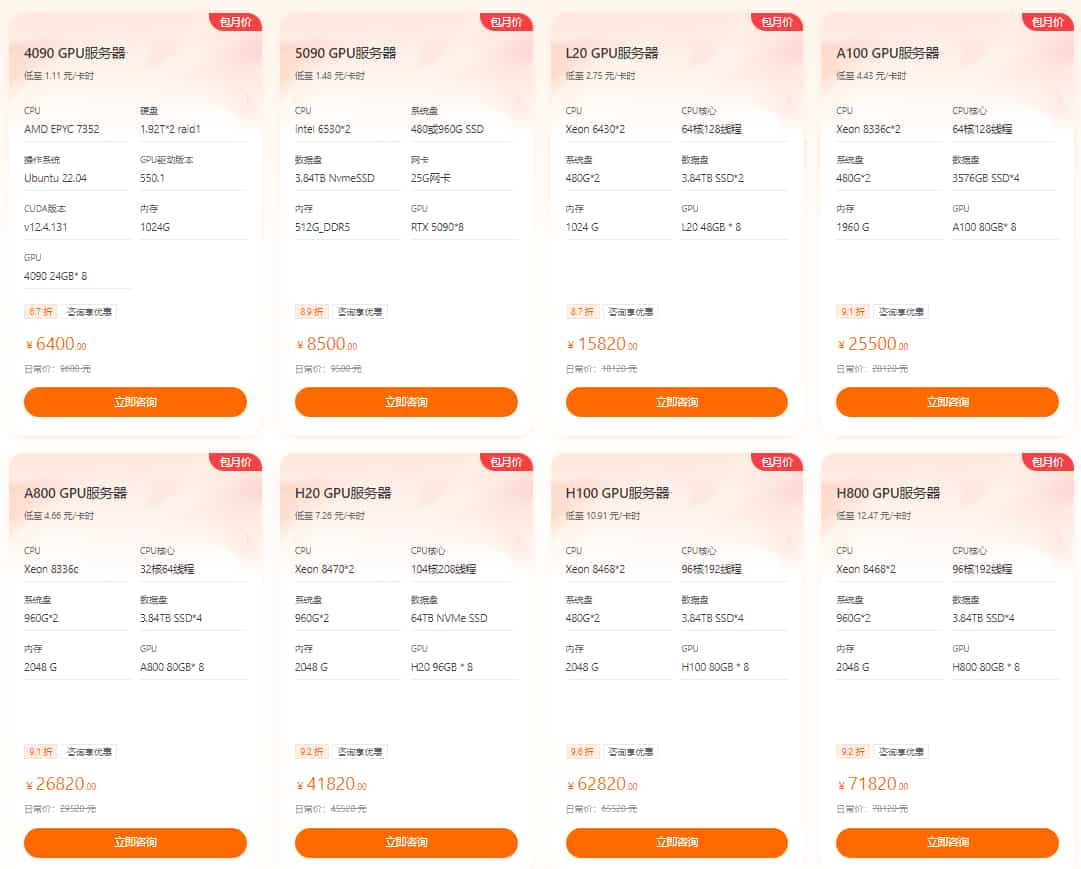Click 立即咨询 on the A100 GPU服务器 card
Viewport: 1081px width, 869px height.
(x=947, y=402)
